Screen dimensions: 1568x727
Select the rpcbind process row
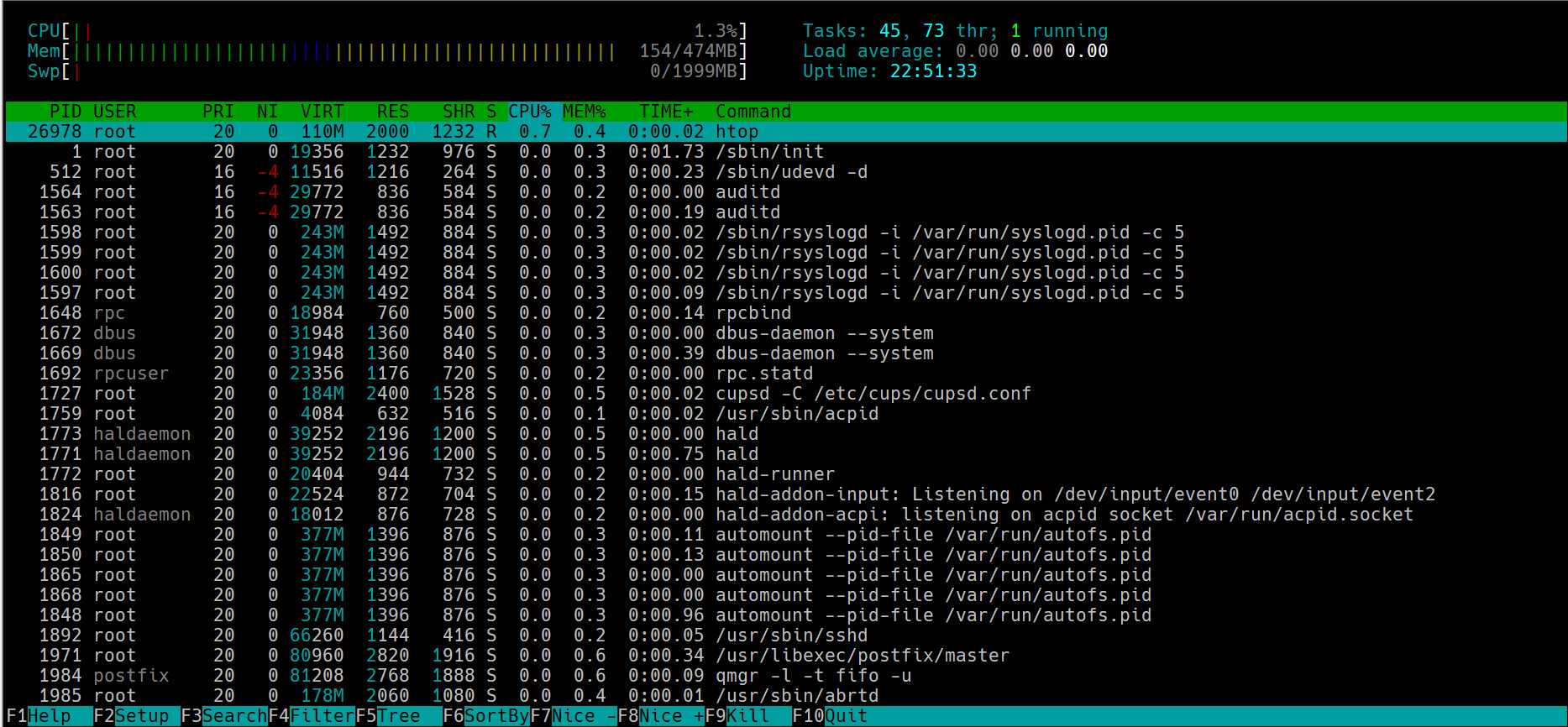pyautogui.click(x=786, y=313)
